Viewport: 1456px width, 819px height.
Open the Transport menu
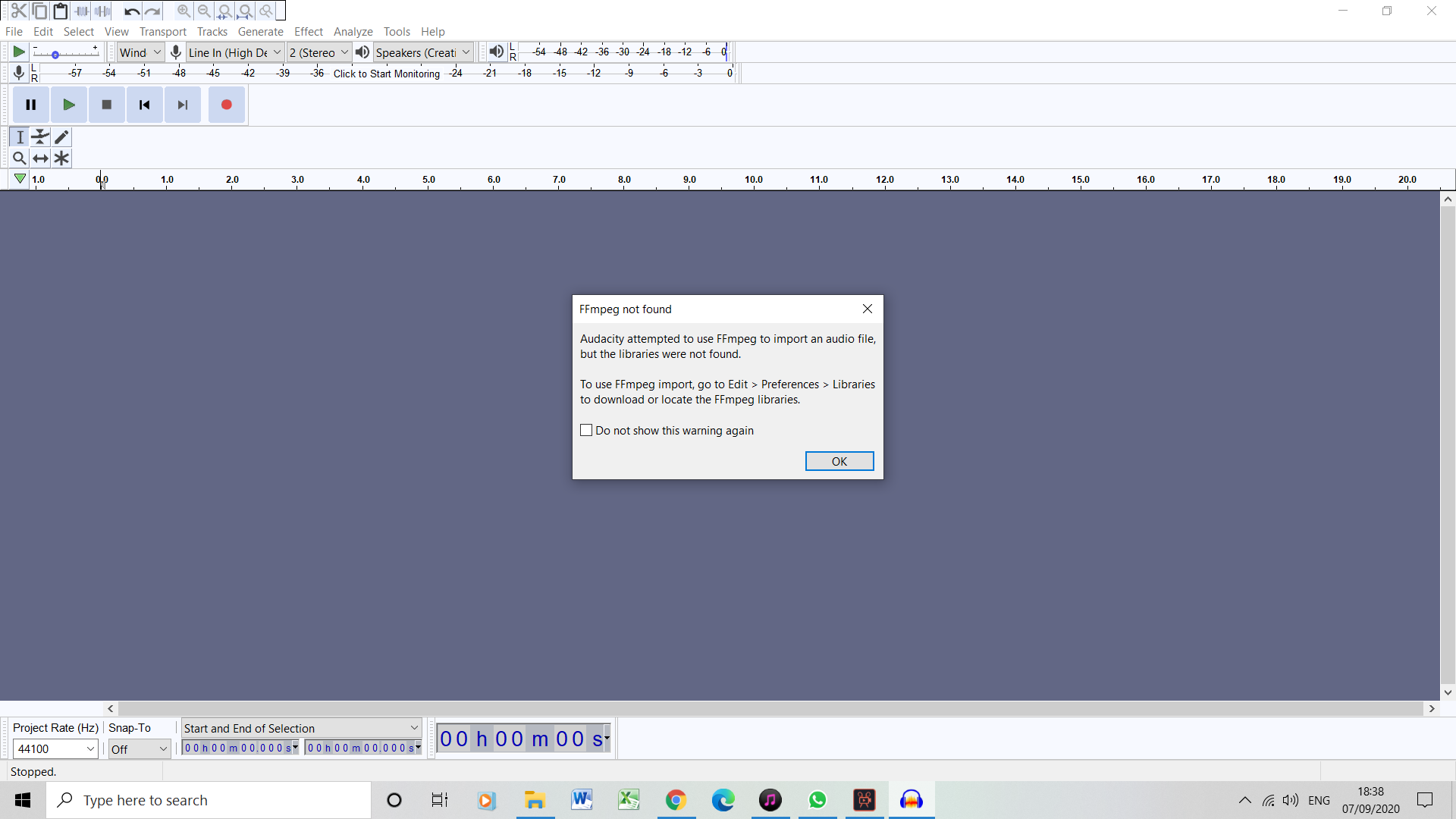click(163, 31)
